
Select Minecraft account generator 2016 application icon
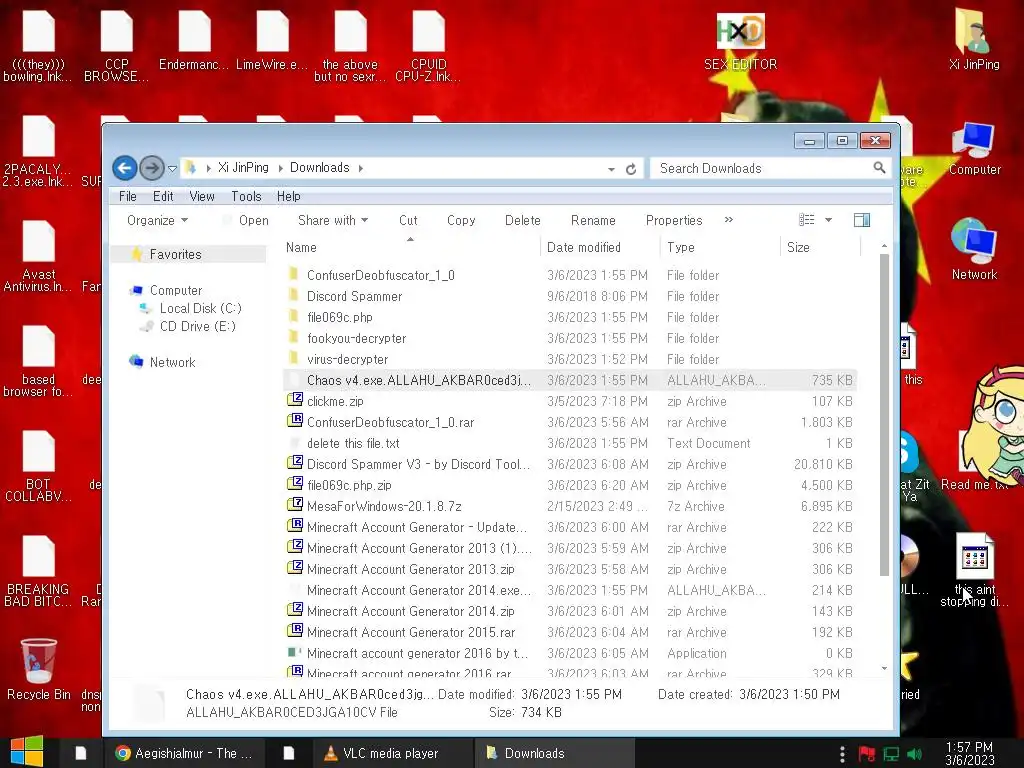click(x=295, y=652)
